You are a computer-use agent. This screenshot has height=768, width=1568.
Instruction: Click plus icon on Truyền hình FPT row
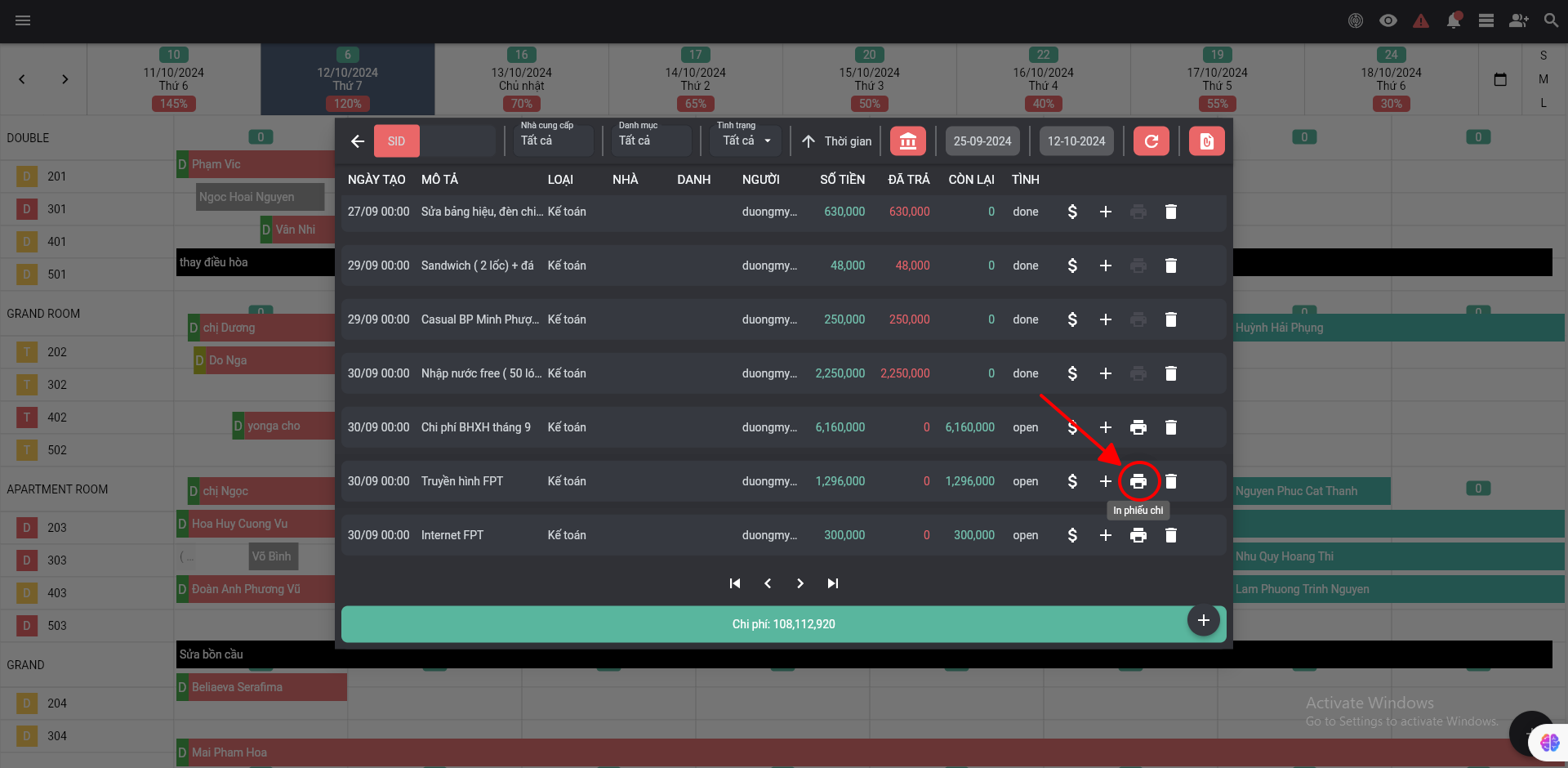(1106, 481)
